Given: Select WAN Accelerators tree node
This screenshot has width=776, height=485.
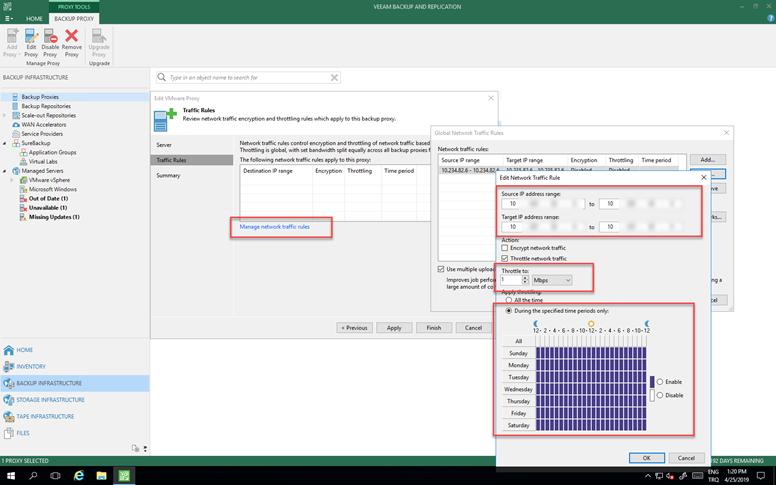Looking at the screenshot, I should pos(44,125).
